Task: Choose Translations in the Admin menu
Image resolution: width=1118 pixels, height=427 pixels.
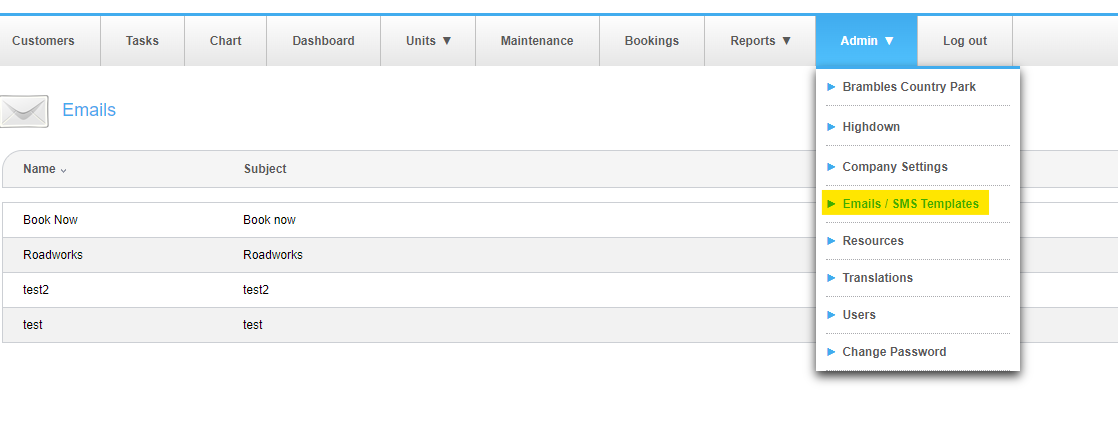Action: (x=877, y=278)
